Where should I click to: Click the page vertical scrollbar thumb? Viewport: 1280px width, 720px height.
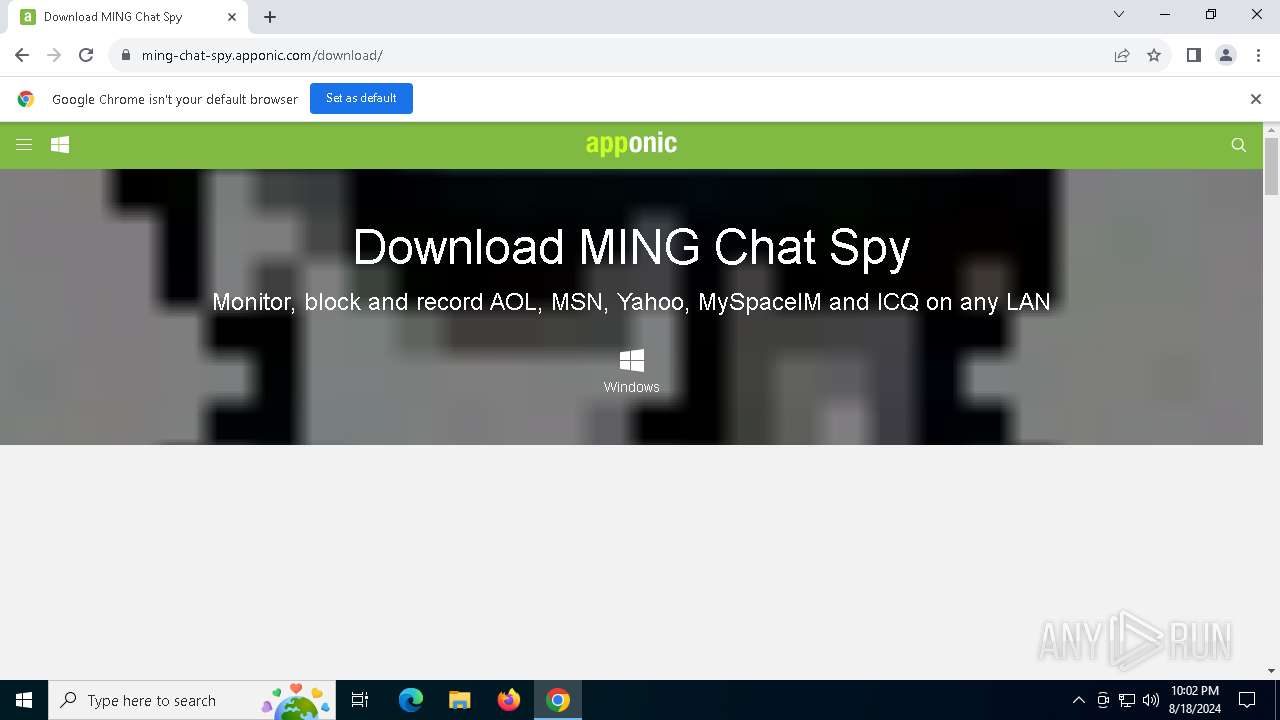tap(1271, 166)
